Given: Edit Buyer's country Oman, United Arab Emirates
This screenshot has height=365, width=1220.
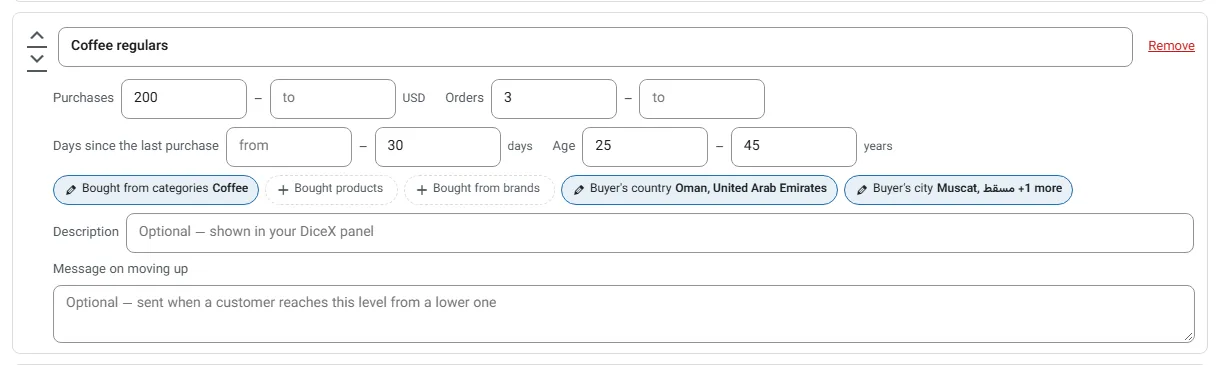Looking at the screenshot, I should pos(699,189).
